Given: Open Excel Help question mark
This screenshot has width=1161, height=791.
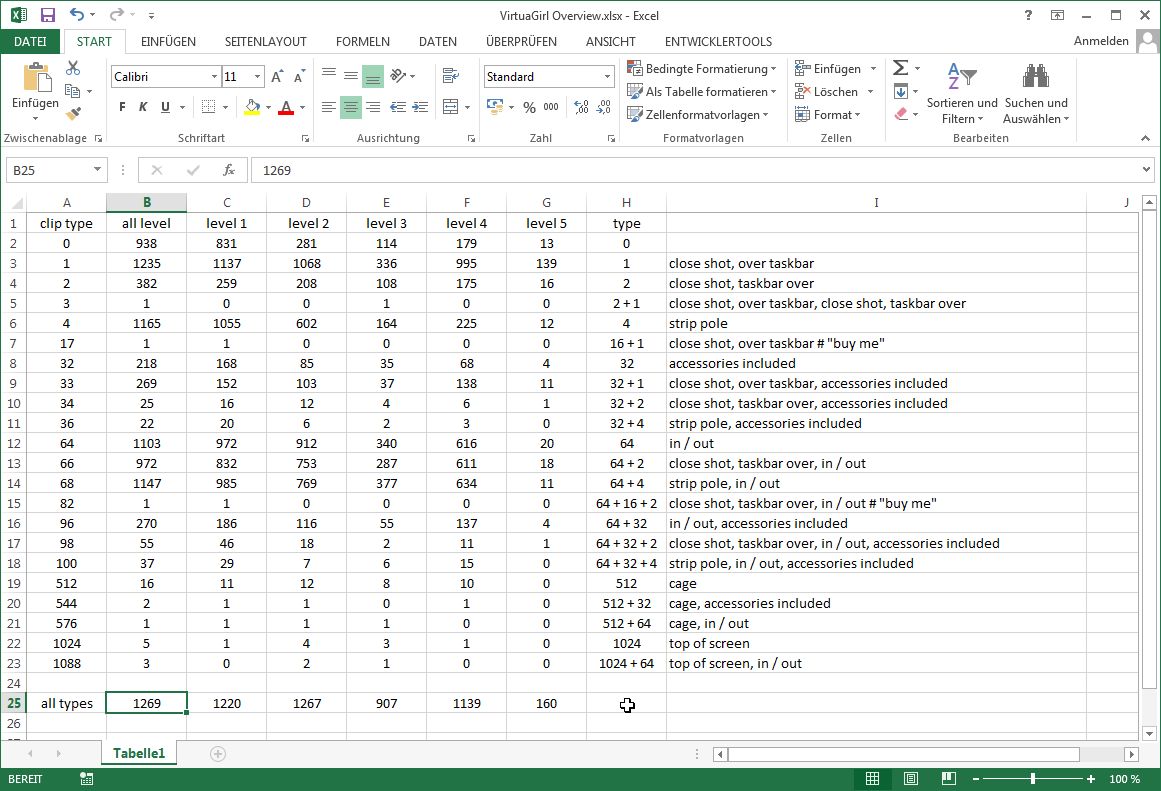Looking at the screenshot, I should 1028,15.
